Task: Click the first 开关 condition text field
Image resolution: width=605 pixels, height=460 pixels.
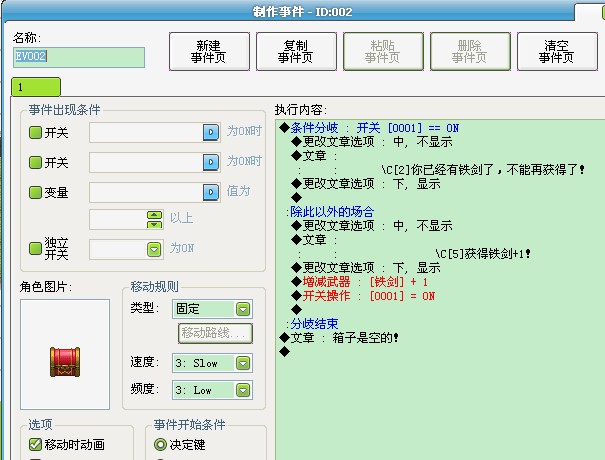Action: 146,132
